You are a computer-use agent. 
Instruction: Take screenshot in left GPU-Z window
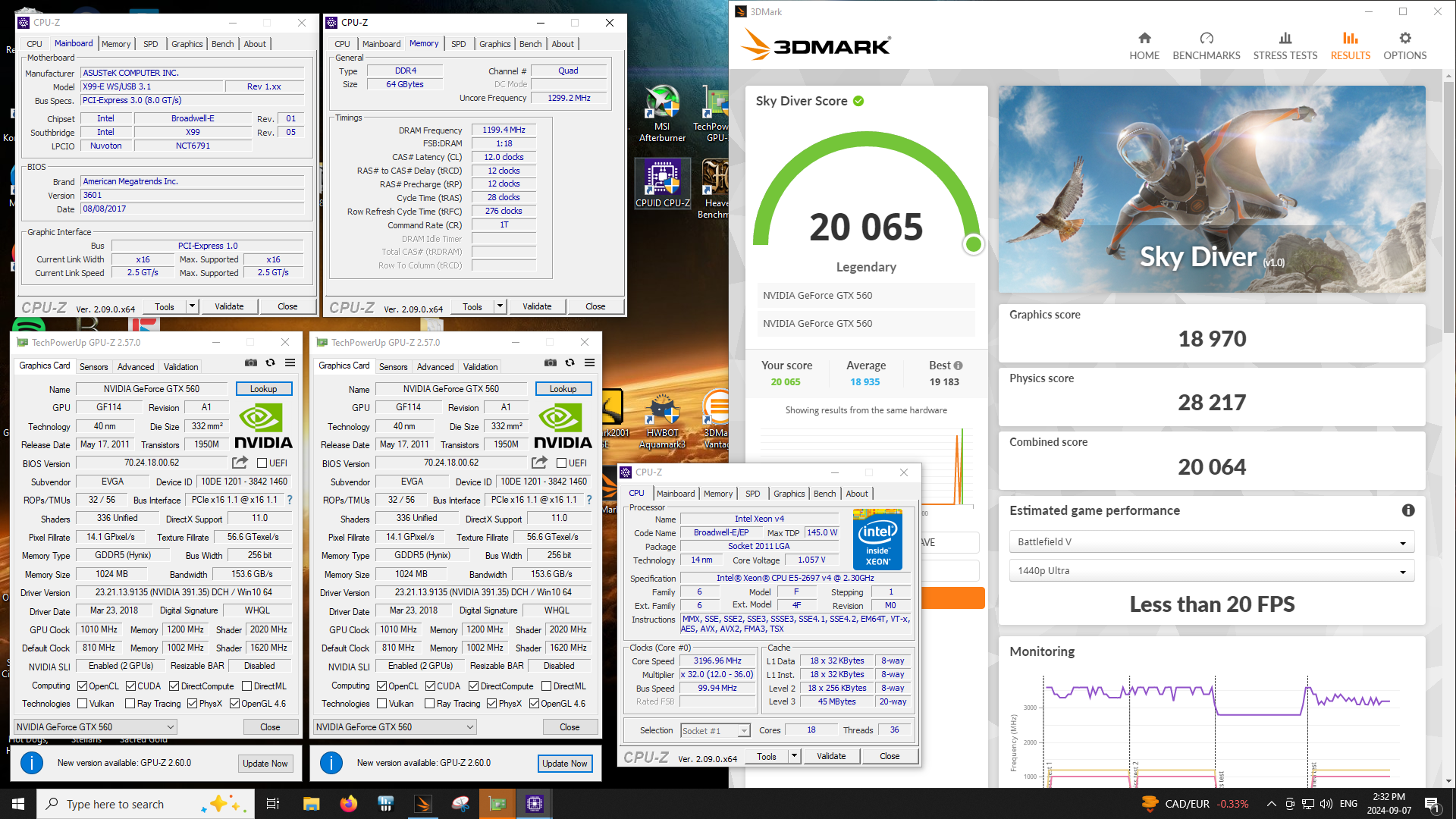[251, 363]
